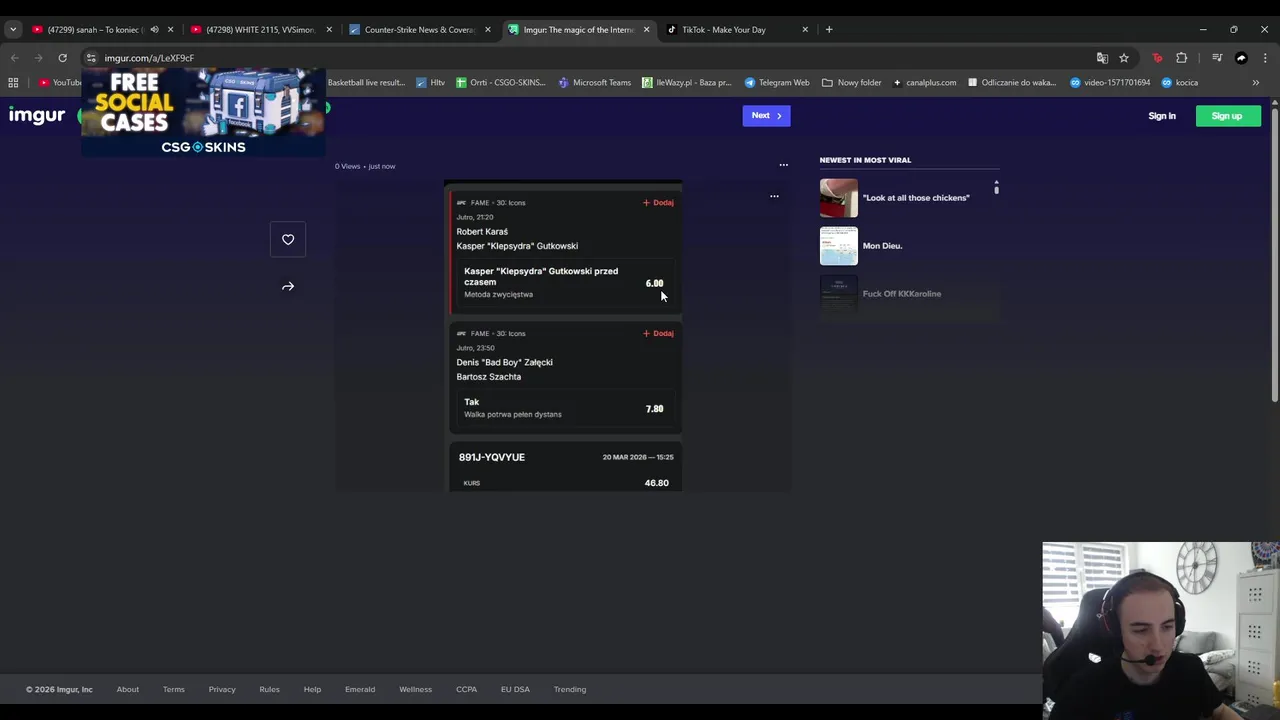1280x720 pixels.
Task: Open the kocica bookmark
Action: point(1180,83)
